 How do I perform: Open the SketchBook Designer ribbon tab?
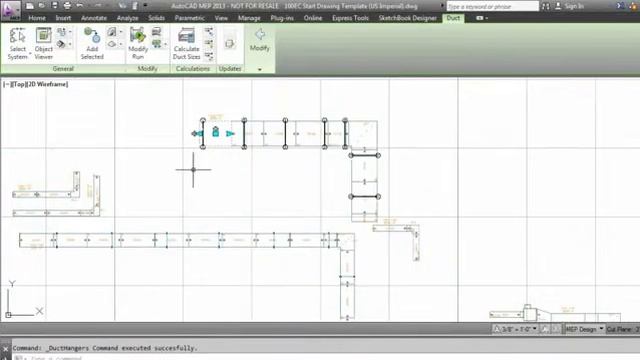pos(407,18)
